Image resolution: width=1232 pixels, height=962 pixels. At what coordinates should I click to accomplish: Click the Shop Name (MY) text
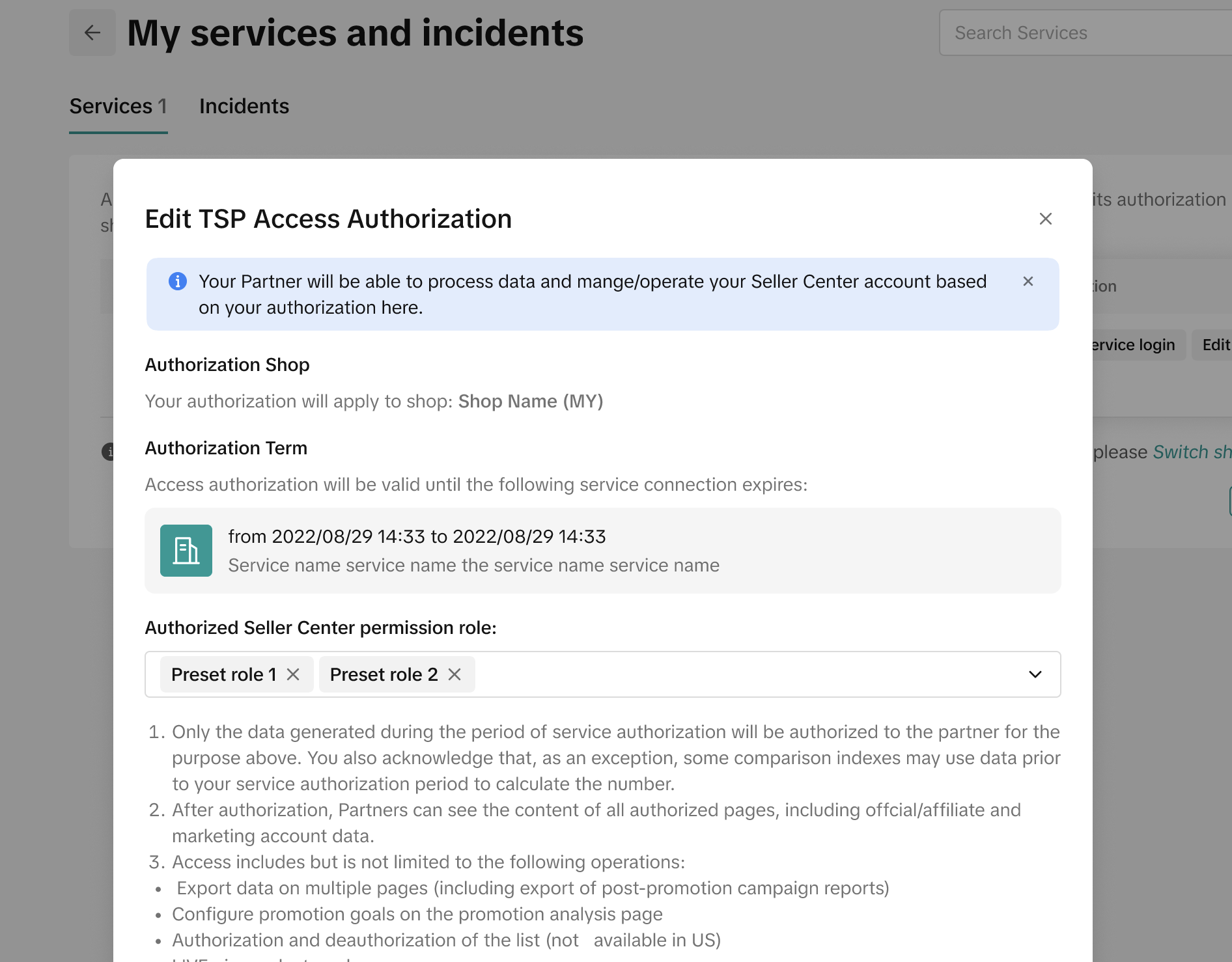point(530,401)
